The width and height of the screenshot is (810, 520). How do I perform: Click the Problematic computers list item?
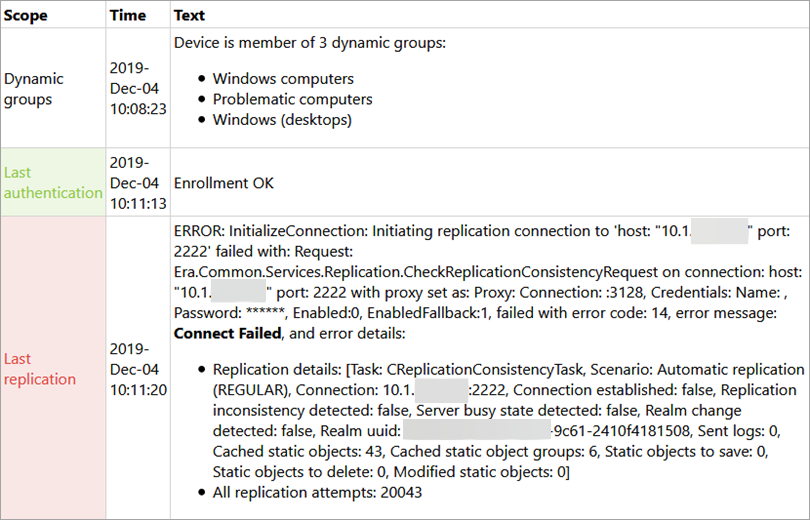292,99
